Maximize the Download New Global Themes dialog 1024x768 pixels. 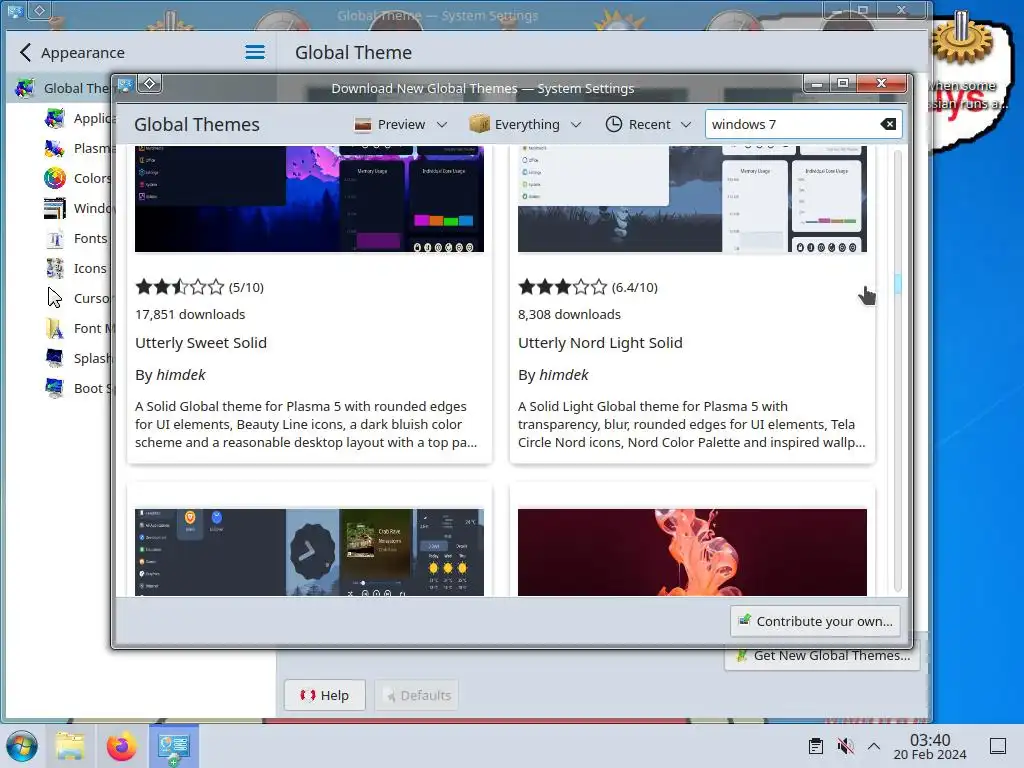point(843,84)
